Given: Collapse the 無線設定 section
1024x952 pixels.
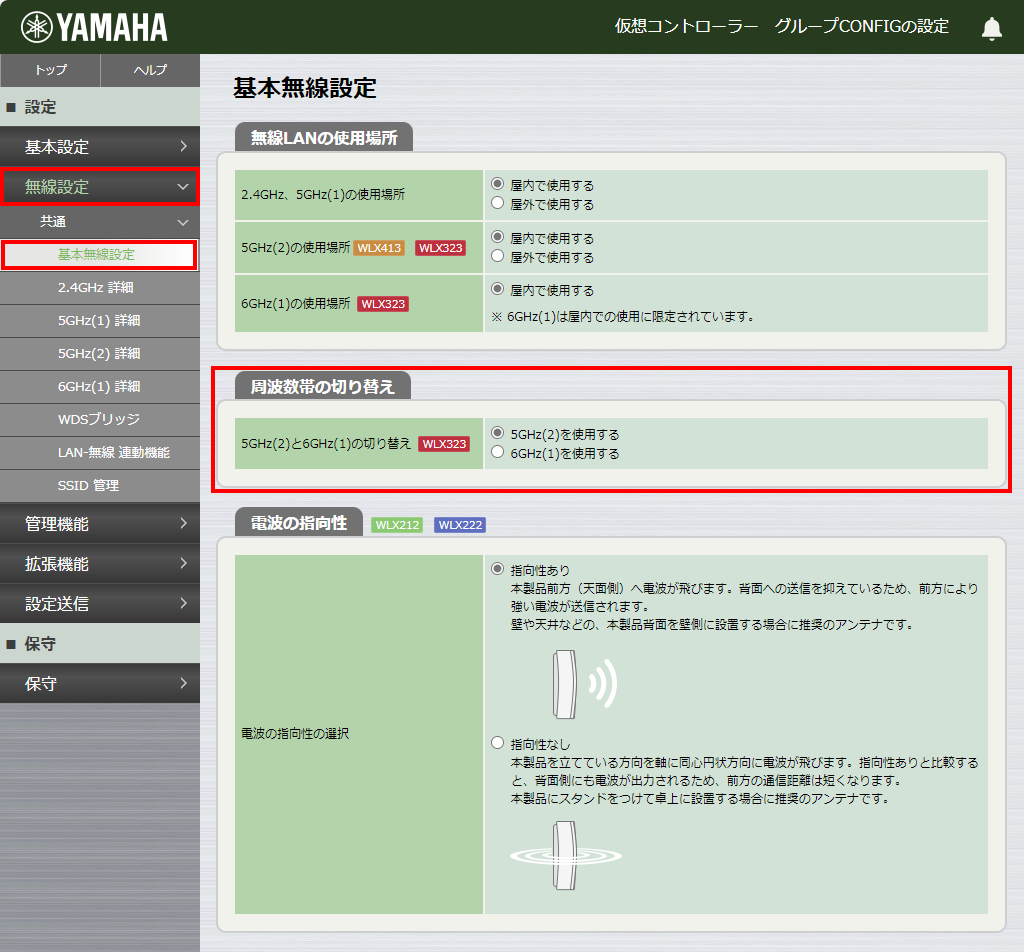Looking at the screenshot, I should point(99,186).
